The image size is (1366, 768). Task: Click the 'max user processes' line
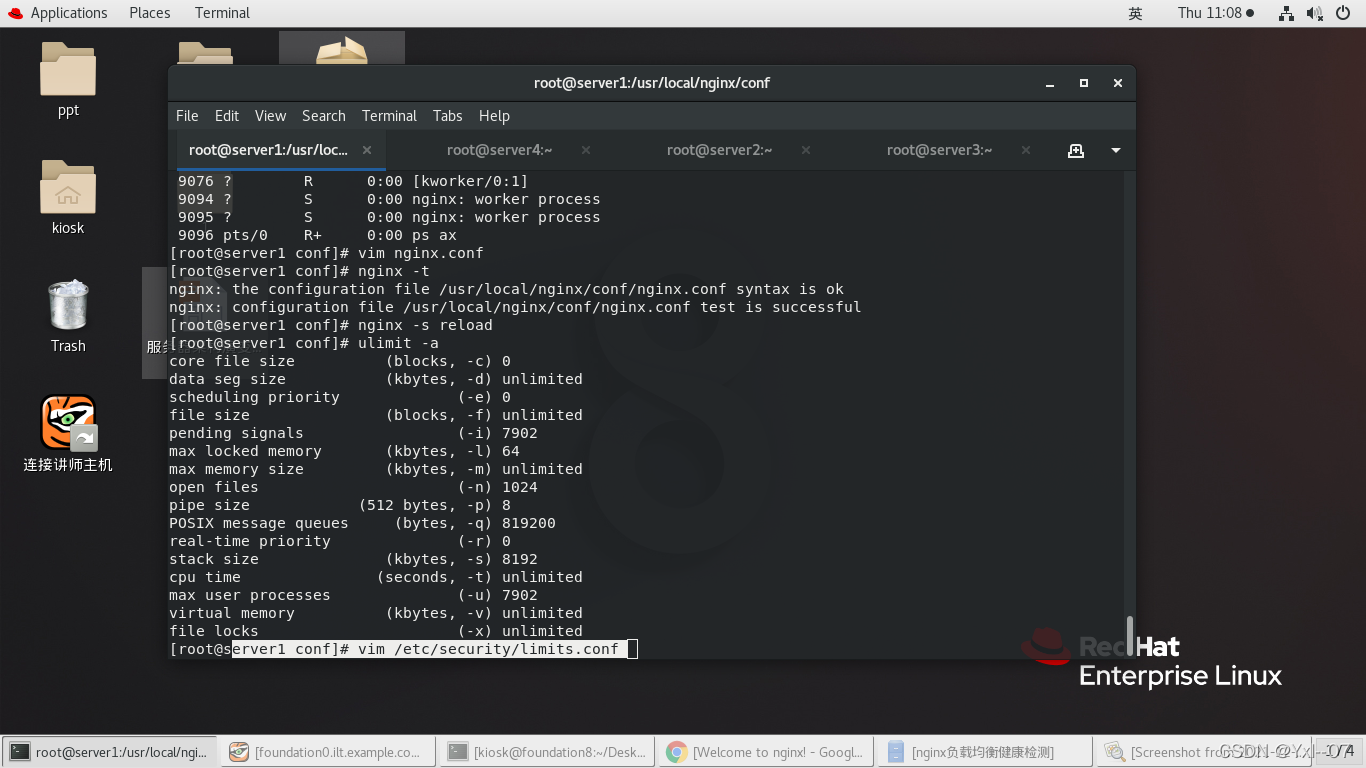(353, 595)
